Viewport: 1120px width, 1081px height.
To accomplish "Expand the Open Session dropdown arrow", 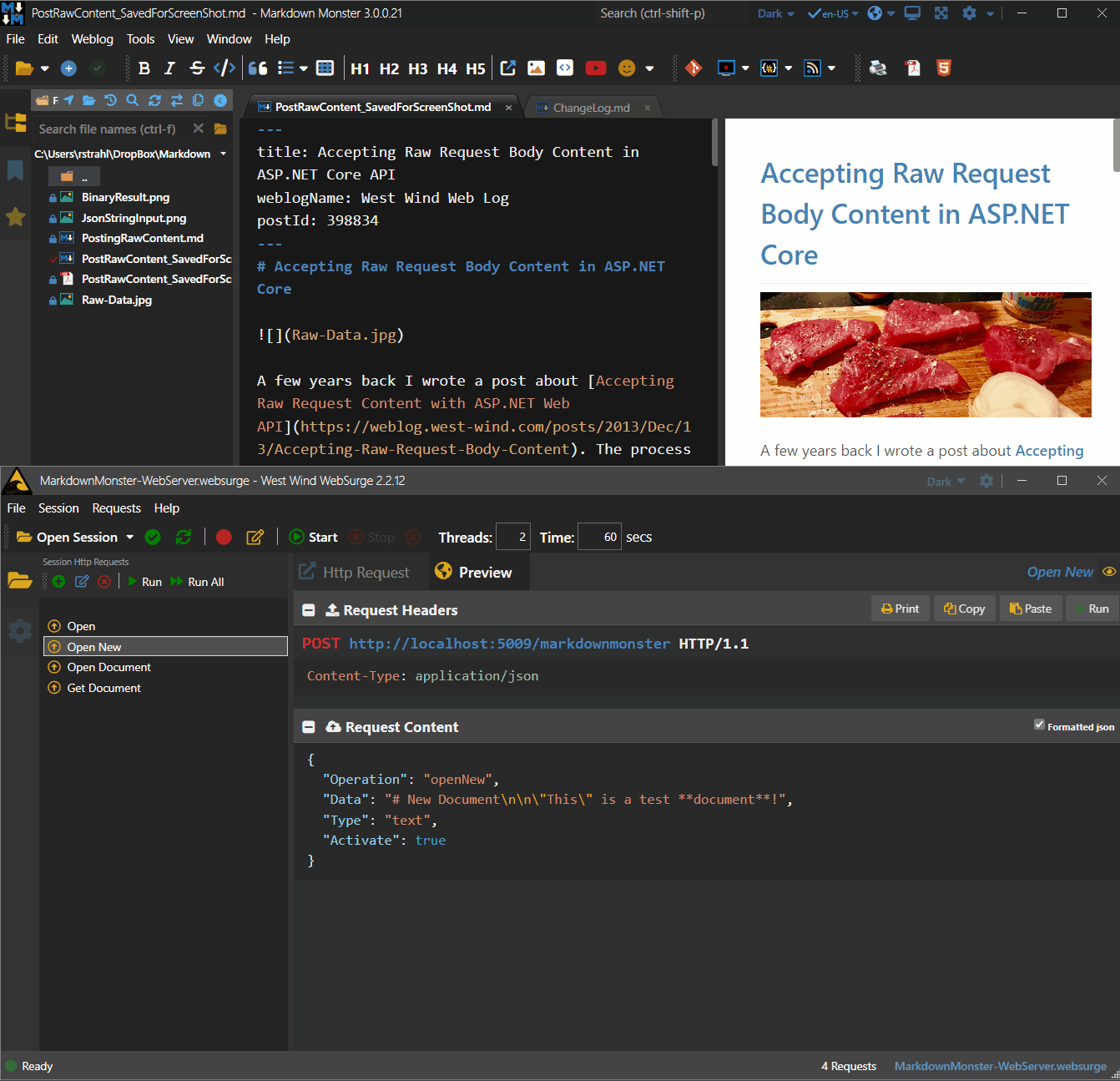I will 129,537.
